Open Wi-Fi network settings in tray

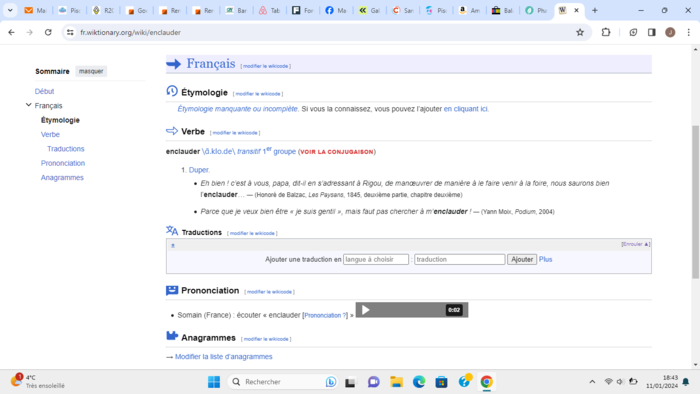pos(608,382)
